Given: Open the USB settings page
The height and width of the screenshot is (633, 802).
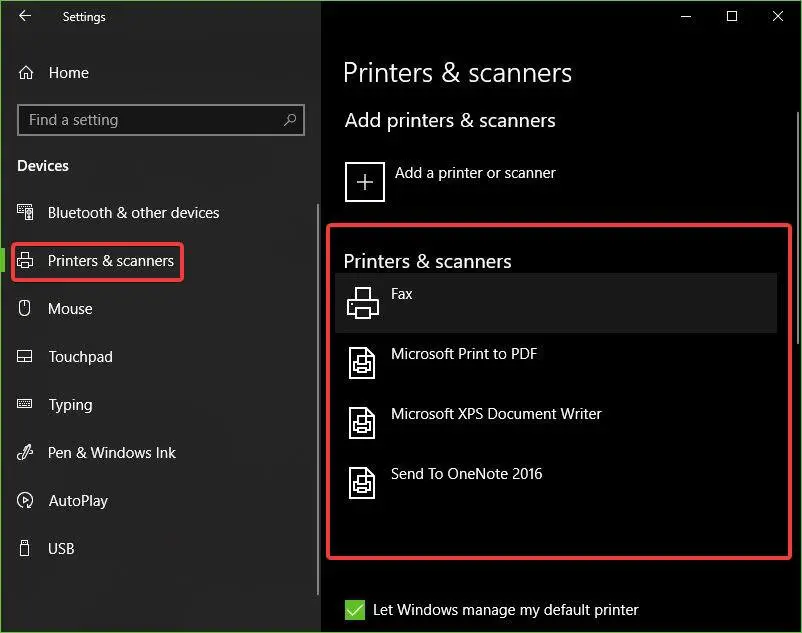Looking at the screenshot, I should coord(61,549).
